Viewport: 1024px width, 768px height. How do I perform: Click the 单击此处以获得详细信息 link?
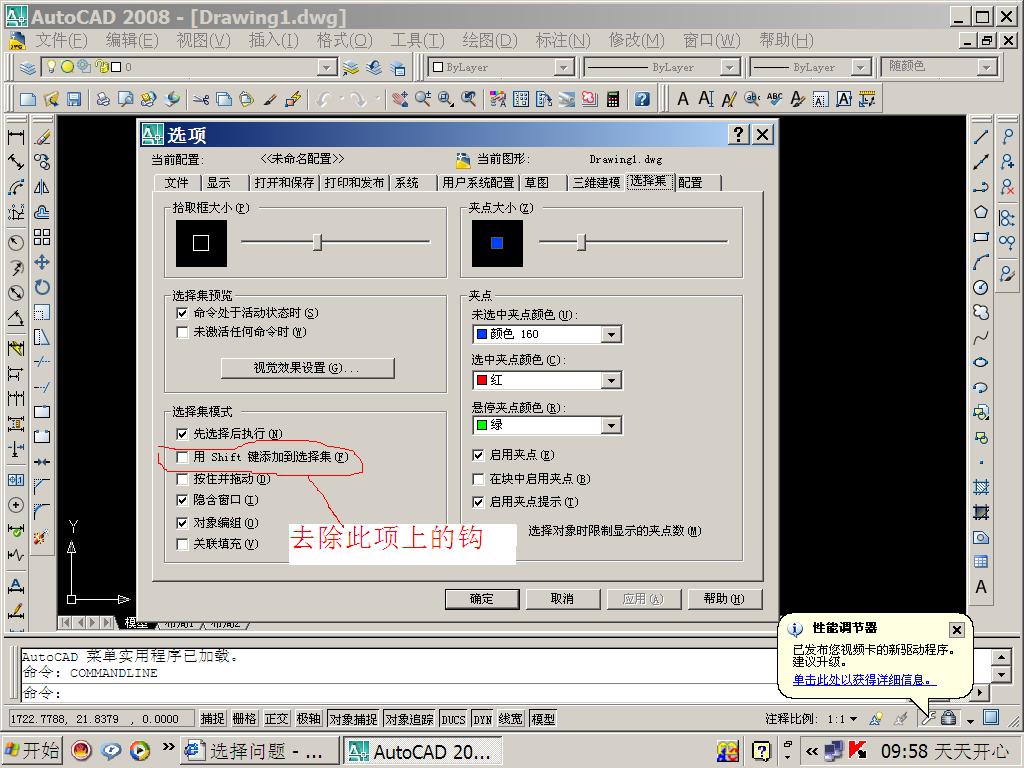(864, 680)
